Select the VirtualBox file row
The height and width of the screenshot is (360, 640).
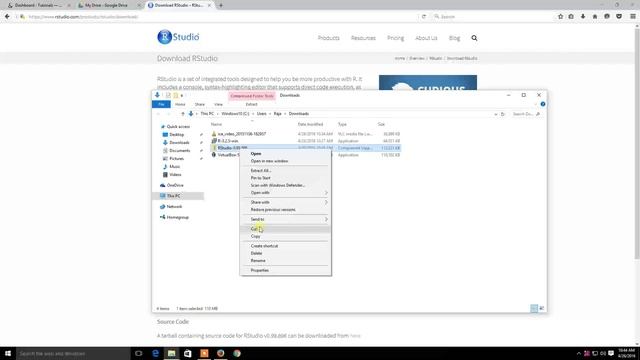305,155
